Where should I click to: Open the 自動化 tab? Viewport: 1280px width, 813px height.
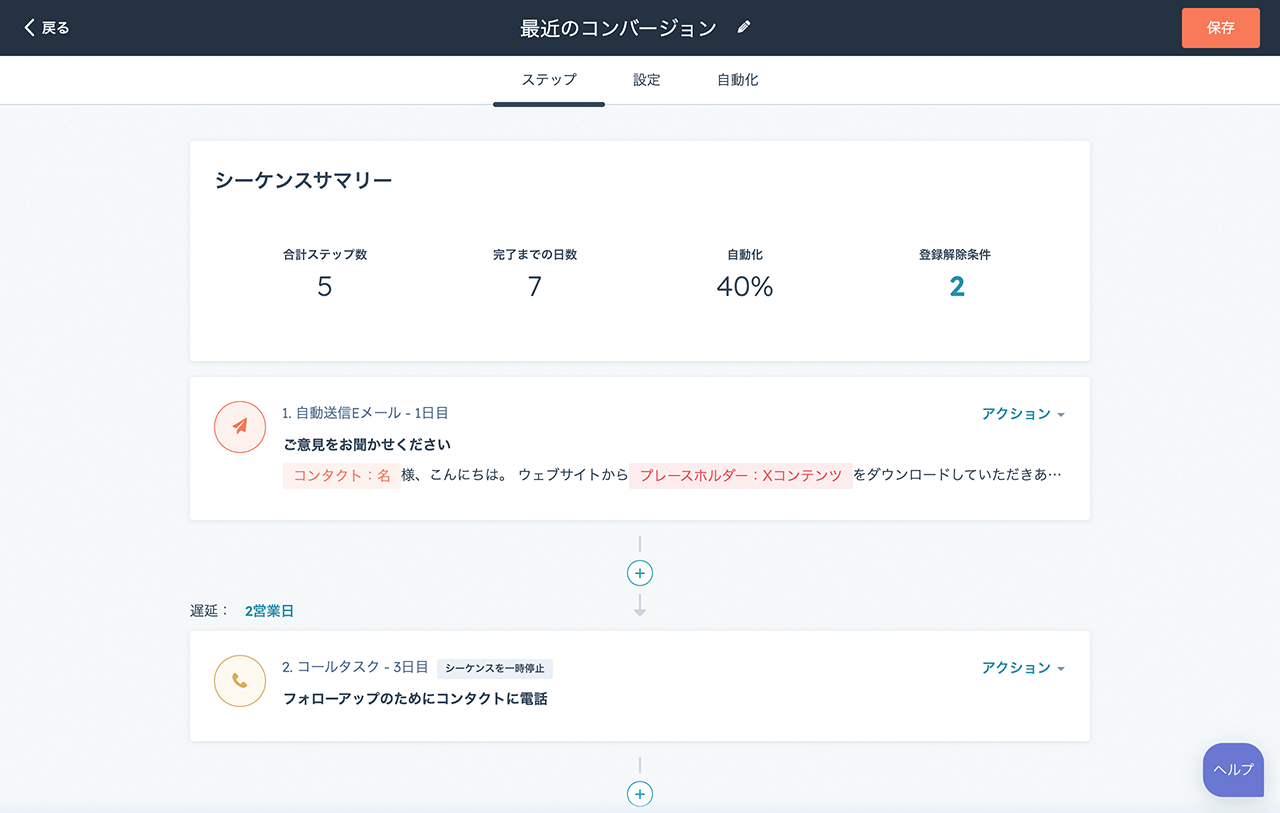pos(737,79)
